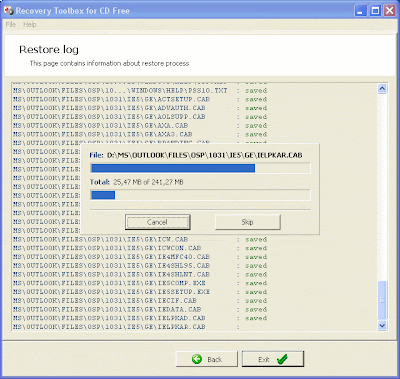Select the log row IE4SHLNT.CAB
The width and height of the screenshot is (400, 379).
click(140, 274)
